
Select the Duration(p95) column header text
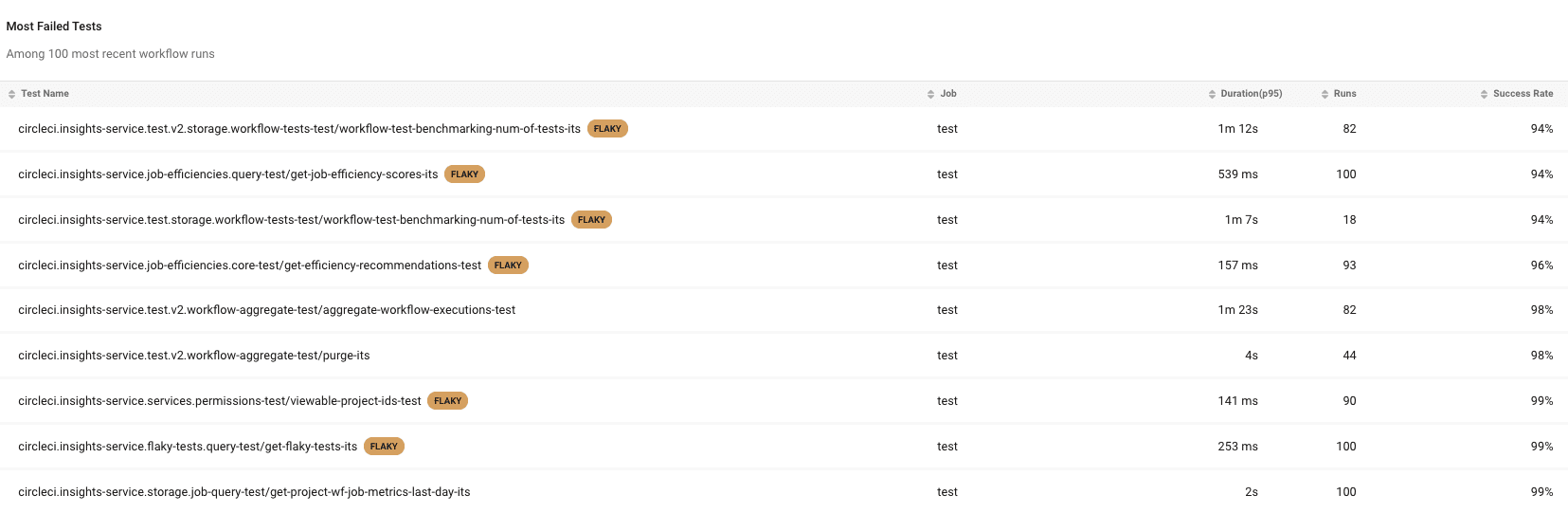click(1251, 94)
